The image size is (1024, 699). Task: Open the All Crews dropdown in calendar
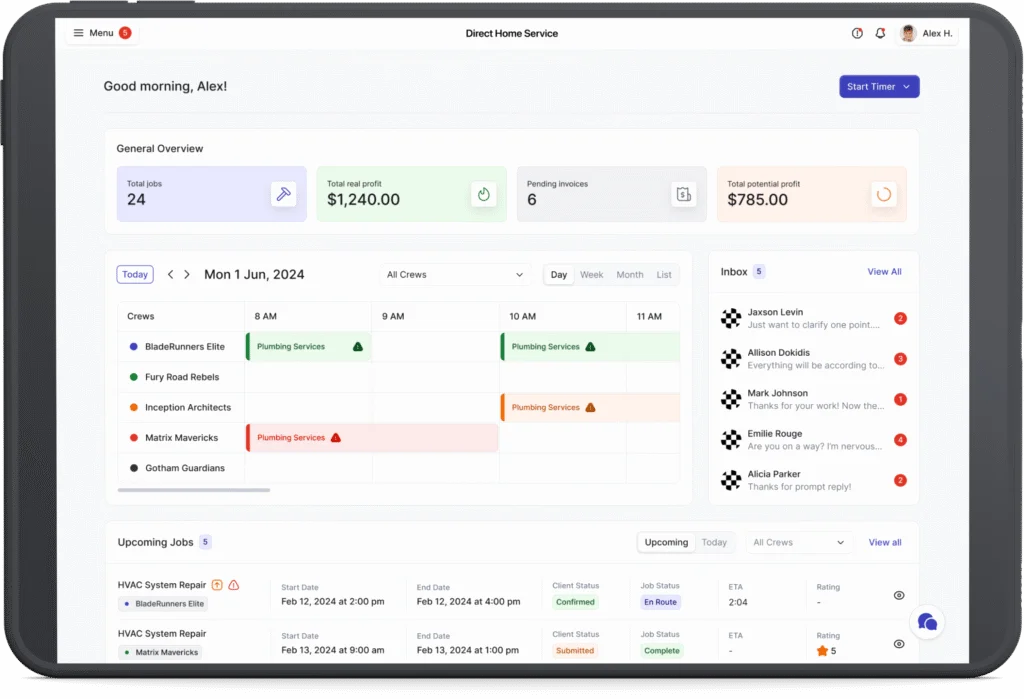point(455,274)
